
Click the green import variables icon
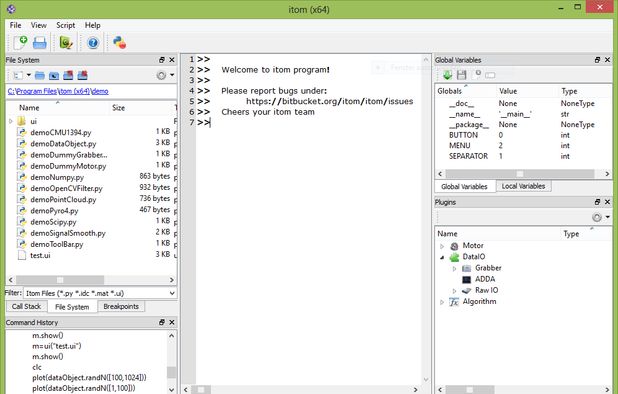[x=447, y=75]
